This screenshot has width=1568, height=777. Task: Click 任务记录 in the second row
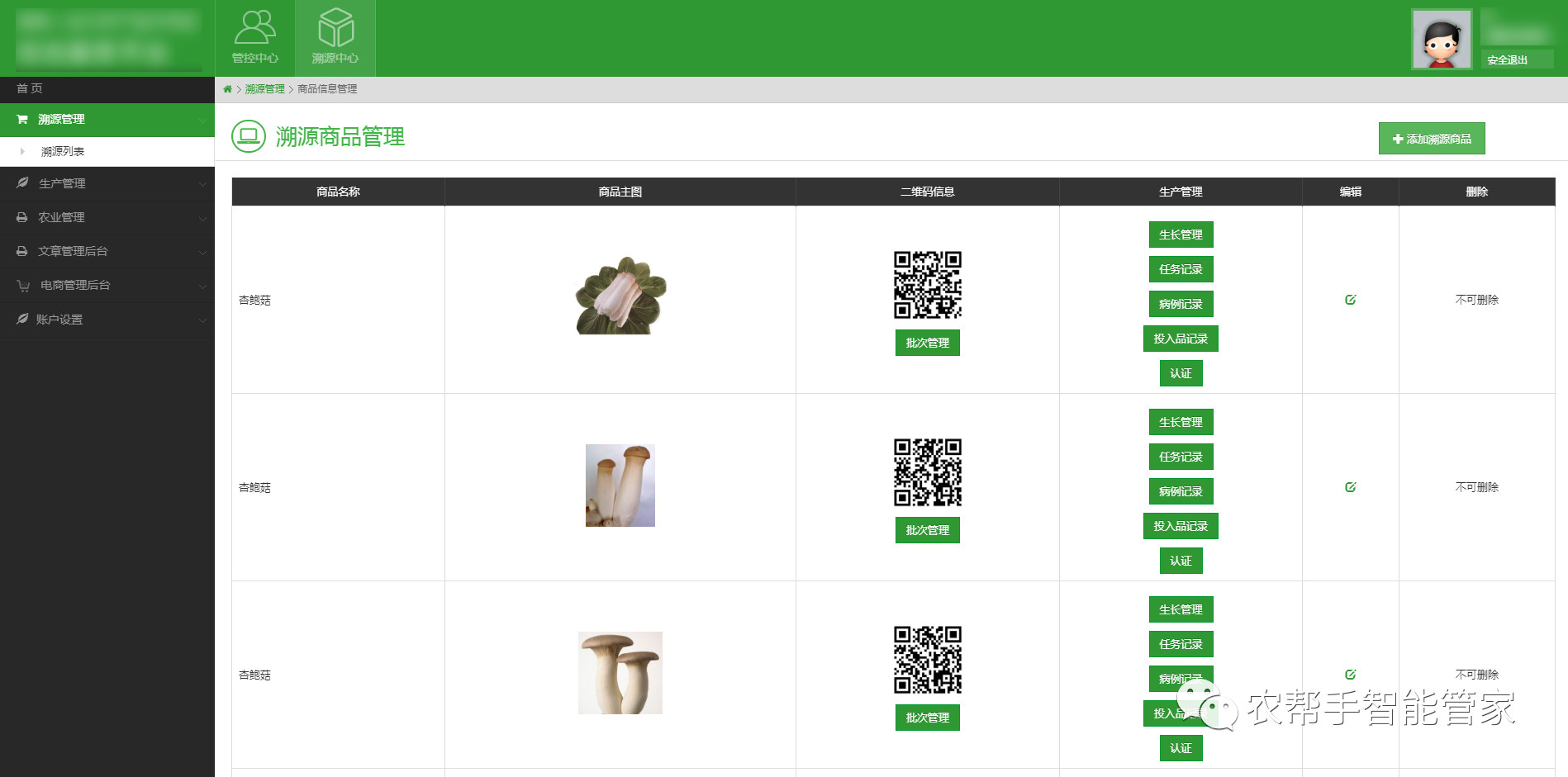click(x=1181, y=457)
